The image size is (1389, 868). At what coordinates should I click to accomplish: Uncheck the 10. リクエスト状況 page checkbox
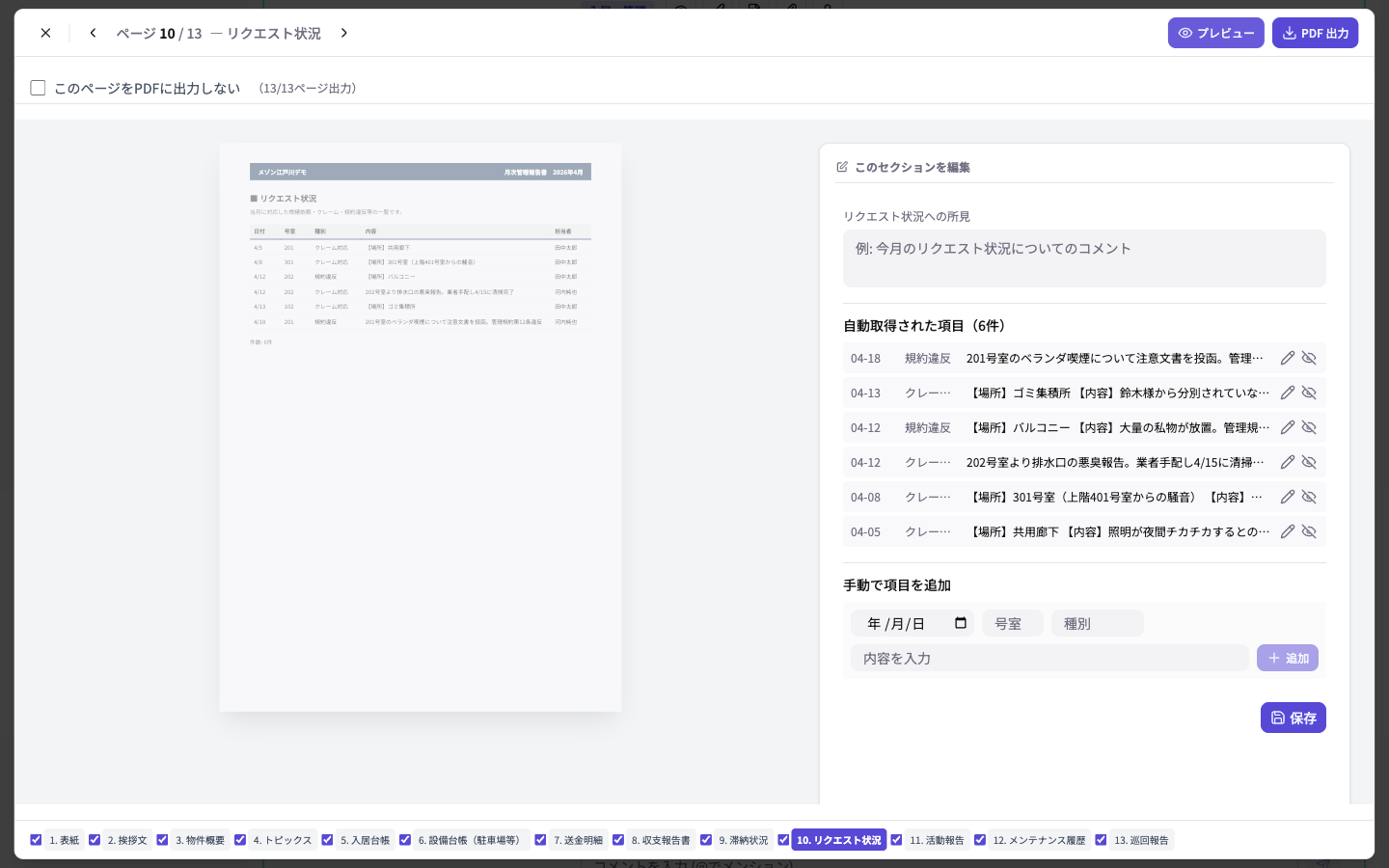pyautogui.click(x=783, y=840)
